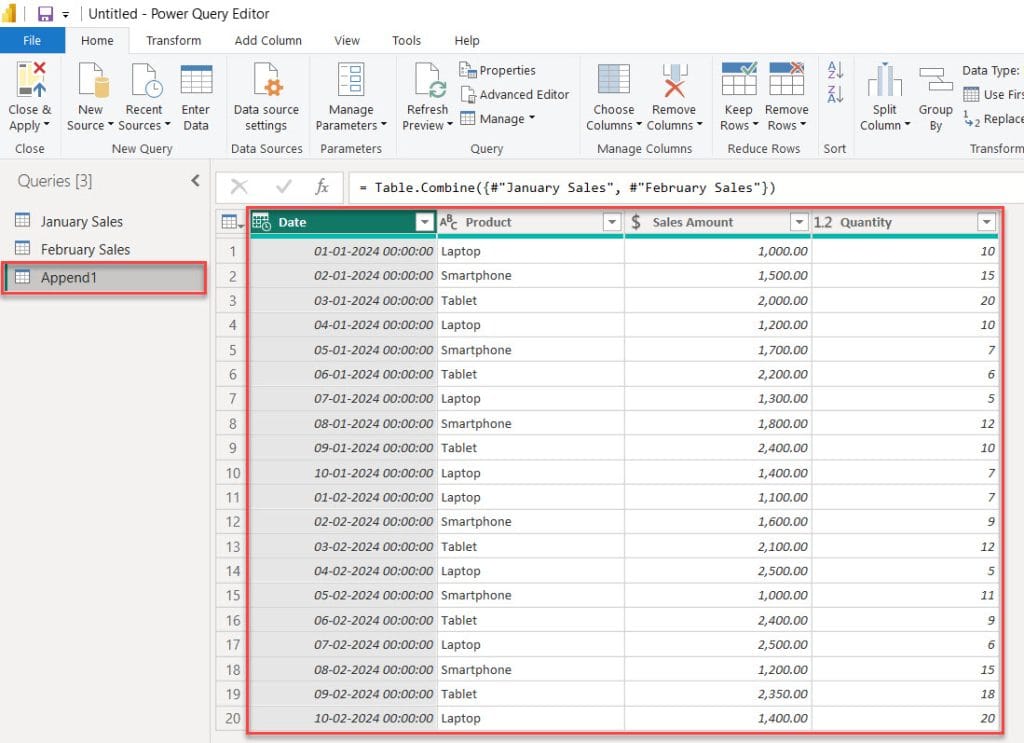Click Sales Amount currency type icon
This screenshot has height=743, width=1024.
pos(636,222)
